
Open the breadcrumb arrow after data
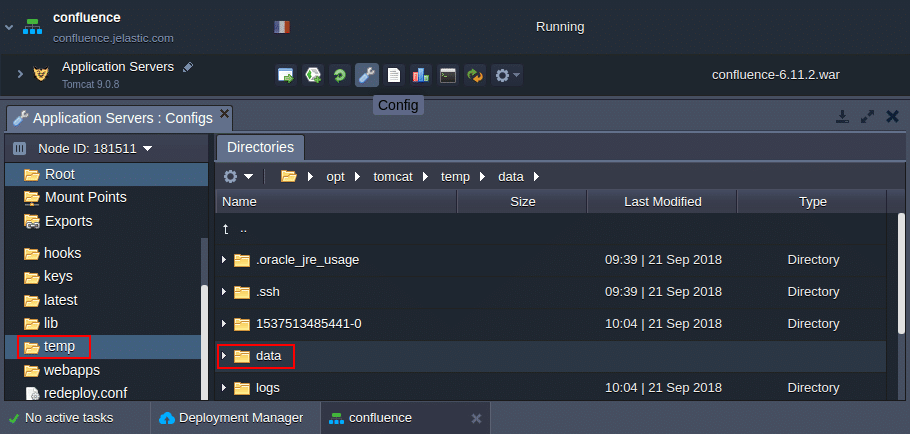(536, 177)
